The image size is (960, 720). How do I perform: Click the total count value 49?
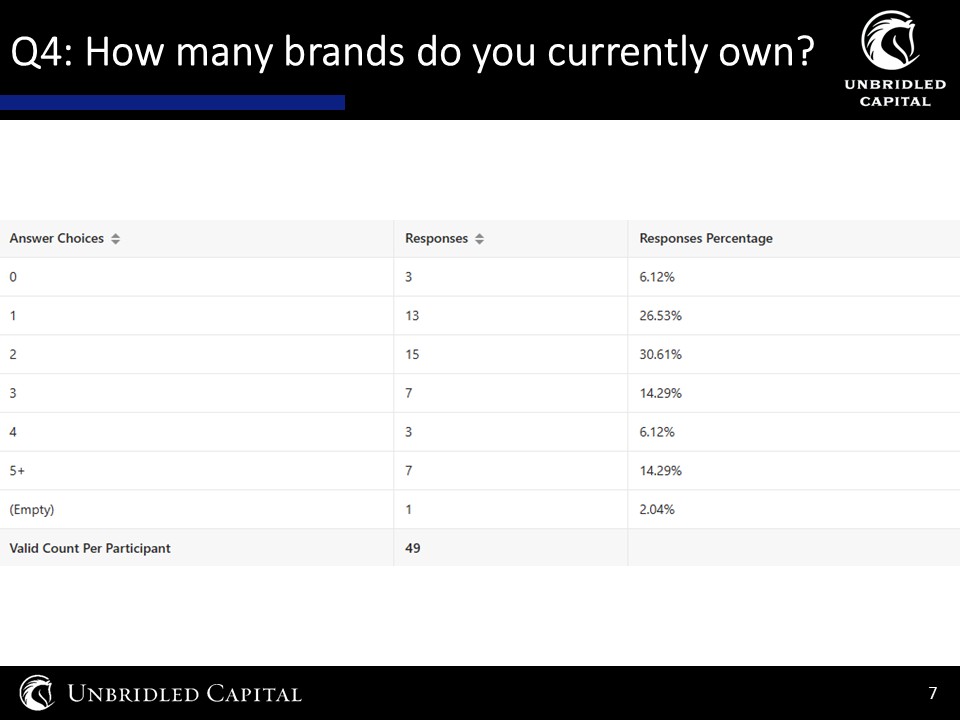[413, 548]
